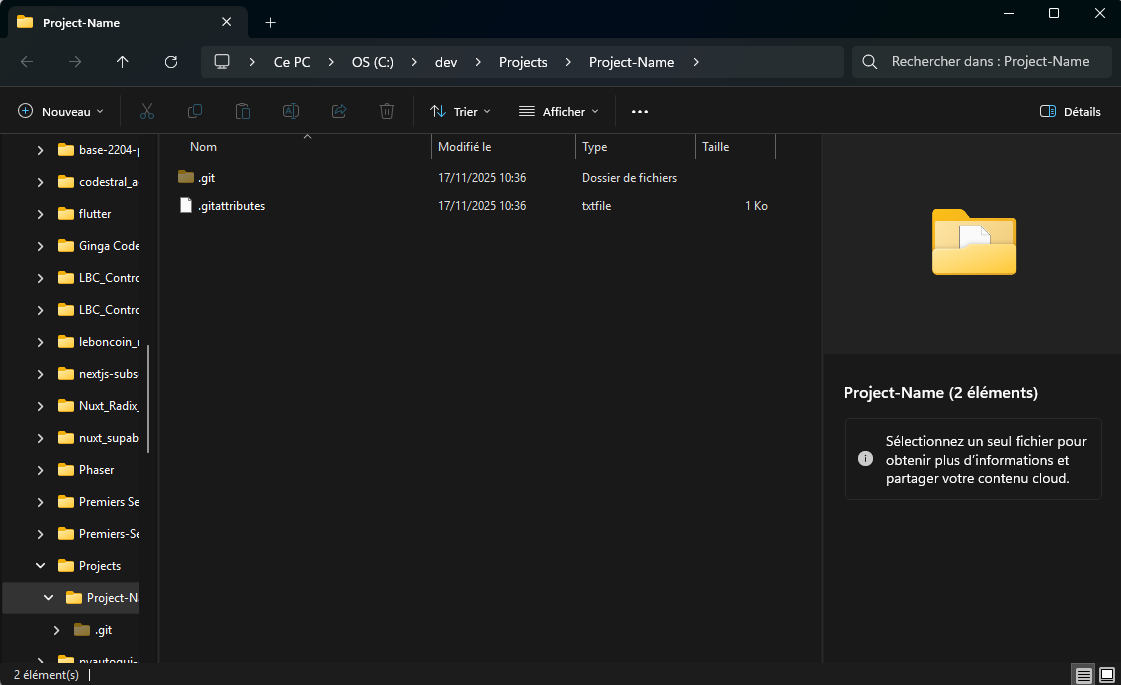Sort by the Type column header
1121x685 pixels.
[x=595, y=147]
